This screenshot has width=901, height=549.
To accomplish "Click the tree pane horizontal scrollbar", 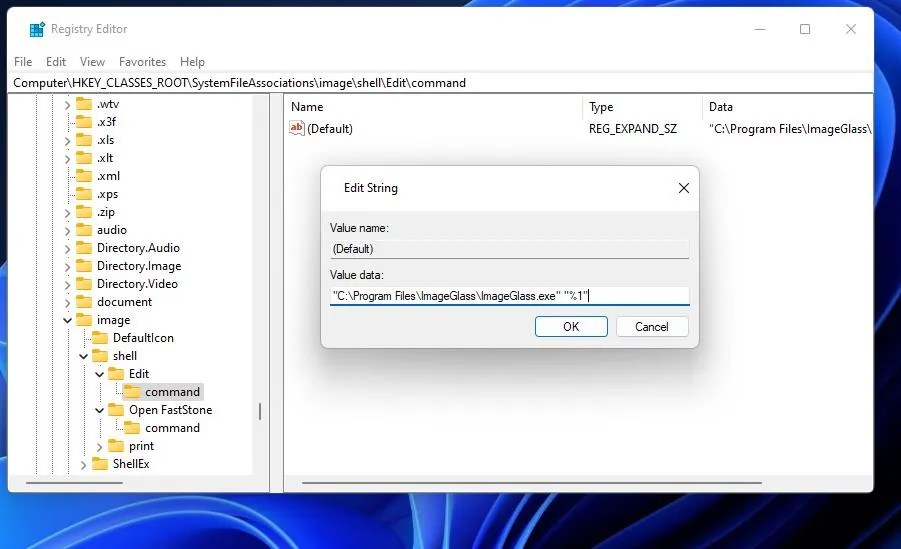I will coord(75,483).
